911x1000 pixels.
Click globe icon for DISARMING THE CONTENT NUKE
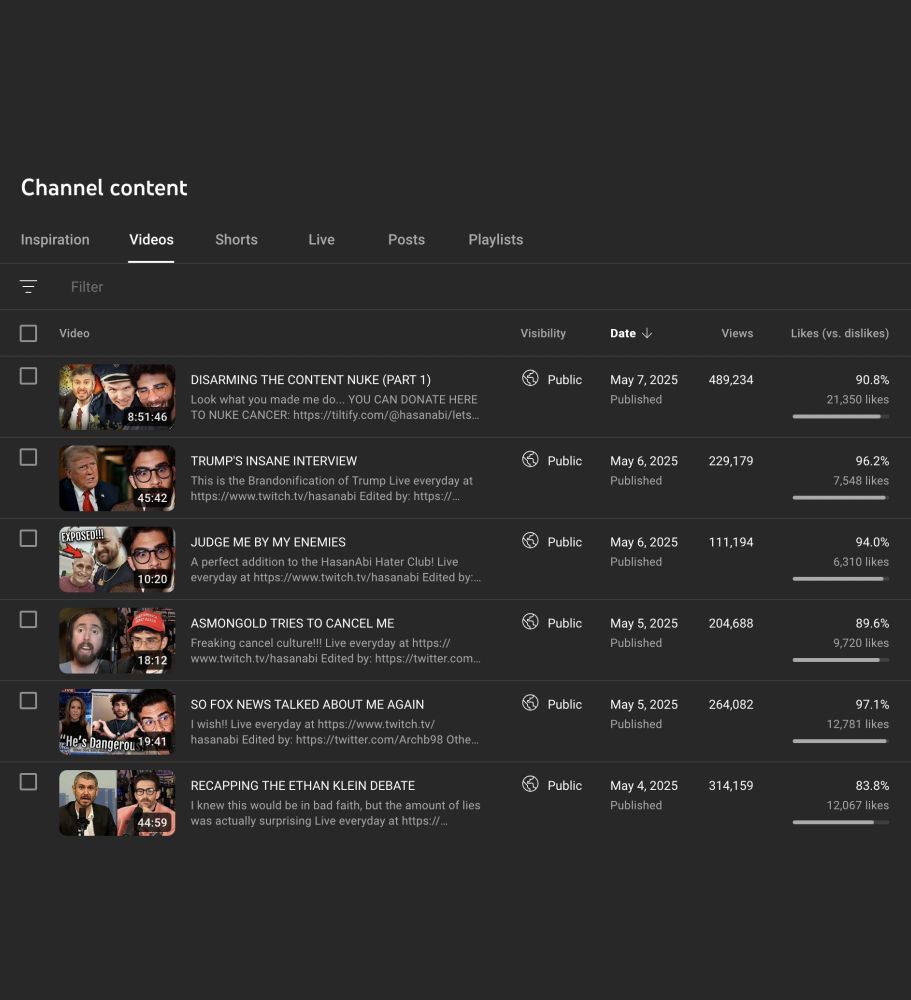pos(530,378)
